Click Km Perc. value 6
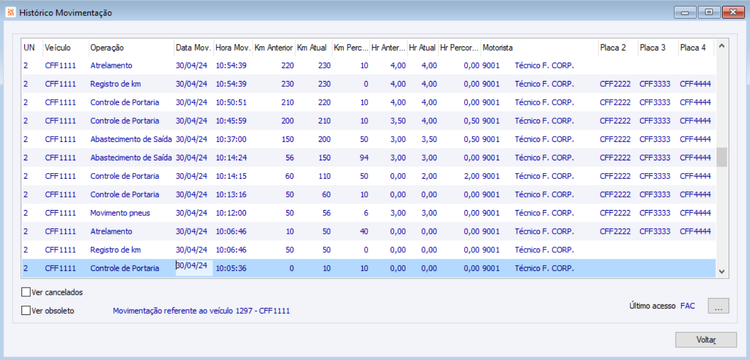This screenshot has height=360, width=750. tap(366, 213)
